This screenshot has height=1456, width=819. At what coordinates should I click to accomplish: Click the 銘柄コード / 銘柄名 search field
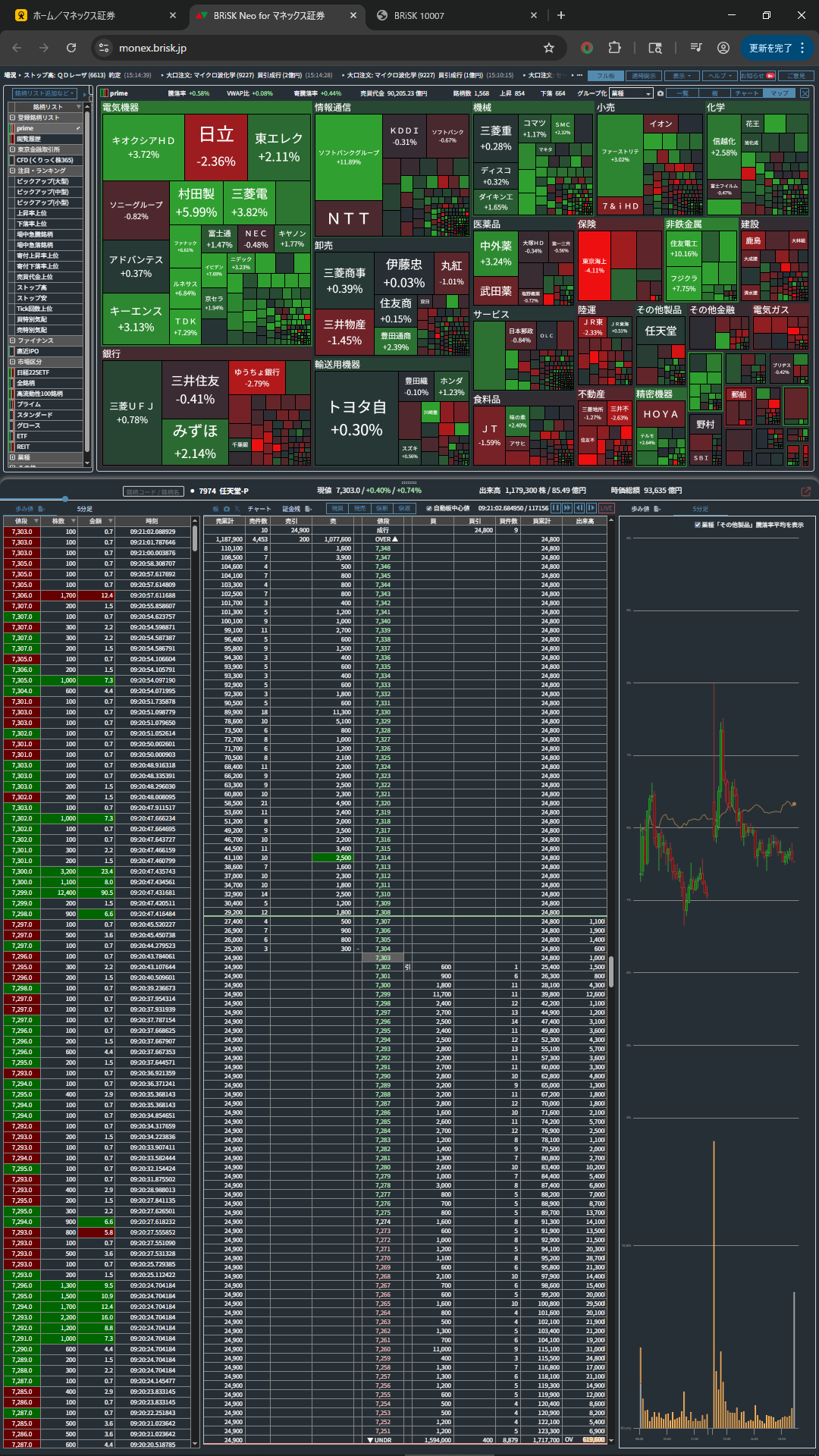click(x=154, y=491)
